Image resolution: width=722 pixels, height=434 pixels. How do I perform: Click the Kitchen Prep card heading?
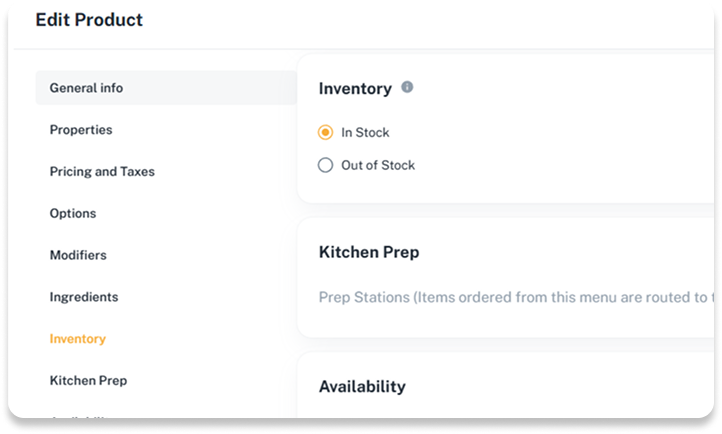pos(369,252)
